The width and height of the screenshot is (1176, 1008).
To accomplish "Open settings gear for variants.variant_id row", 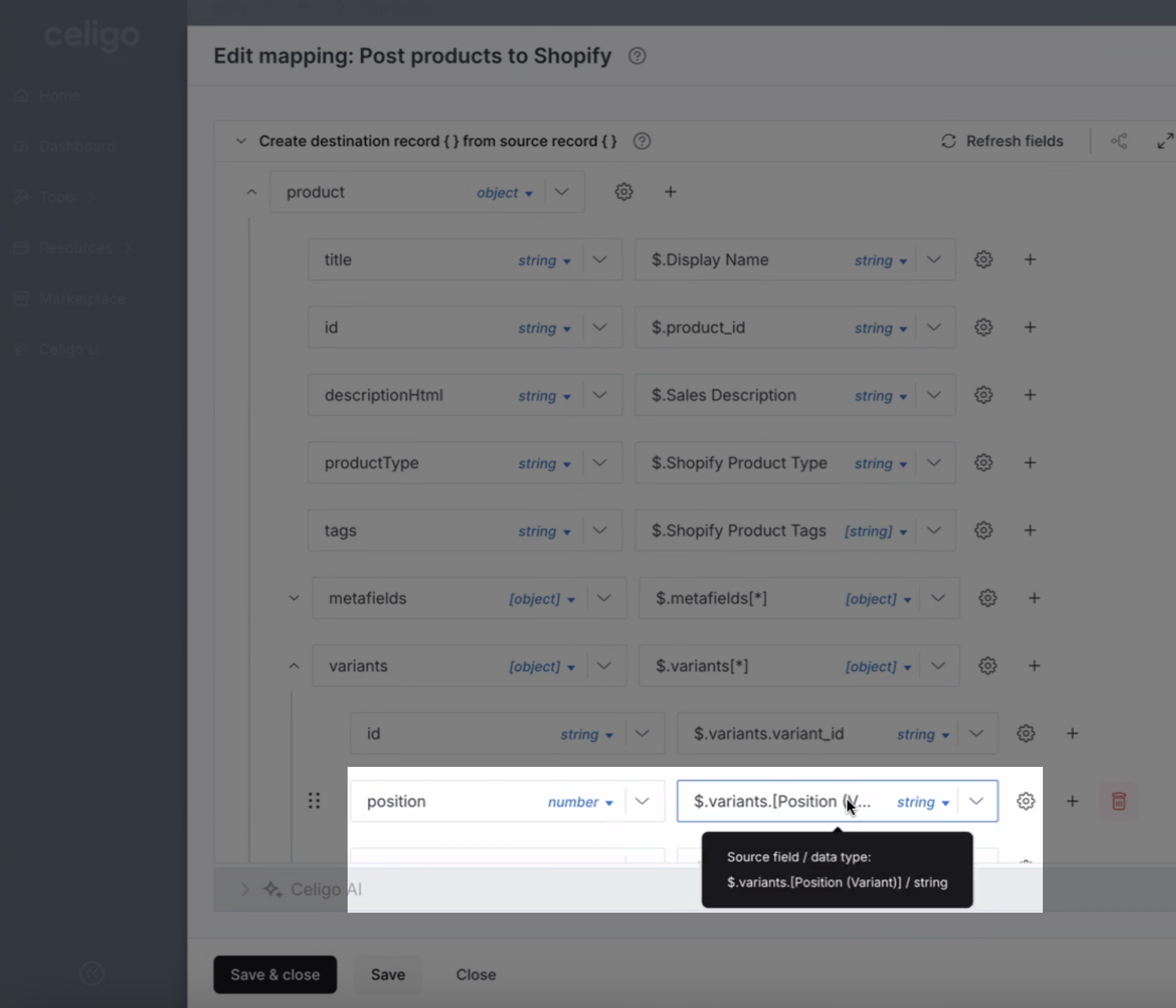I will coord(1026,733).
